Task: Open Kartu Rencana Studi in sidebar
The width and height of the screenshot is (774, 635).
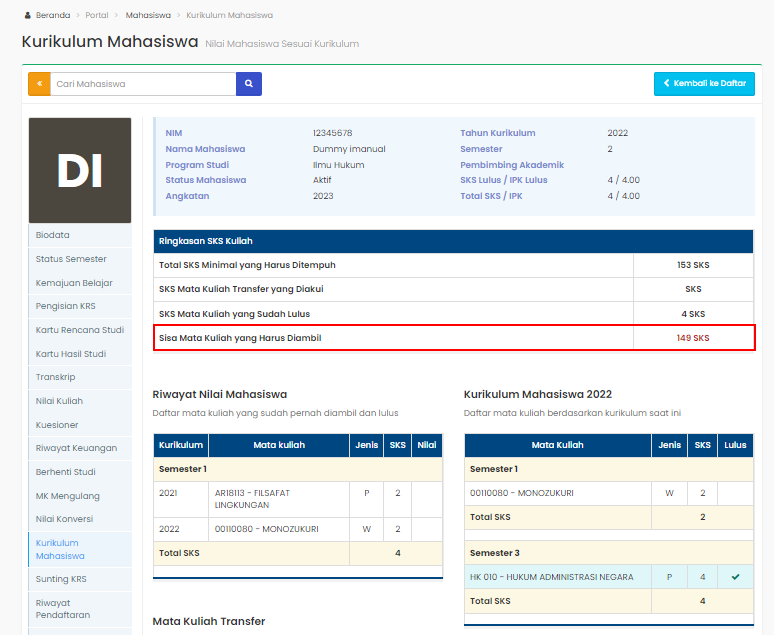Action: [x=80, y=330]
